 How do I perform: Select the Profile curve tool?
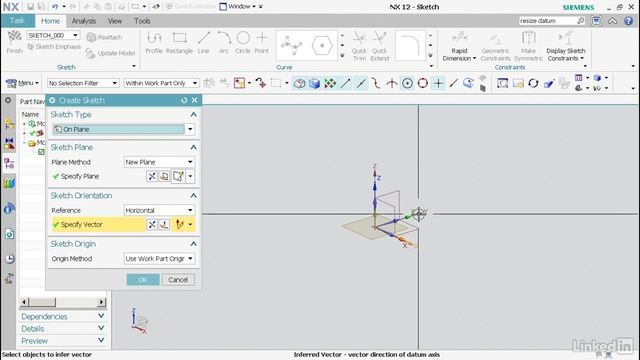click(x=154, y=42)
